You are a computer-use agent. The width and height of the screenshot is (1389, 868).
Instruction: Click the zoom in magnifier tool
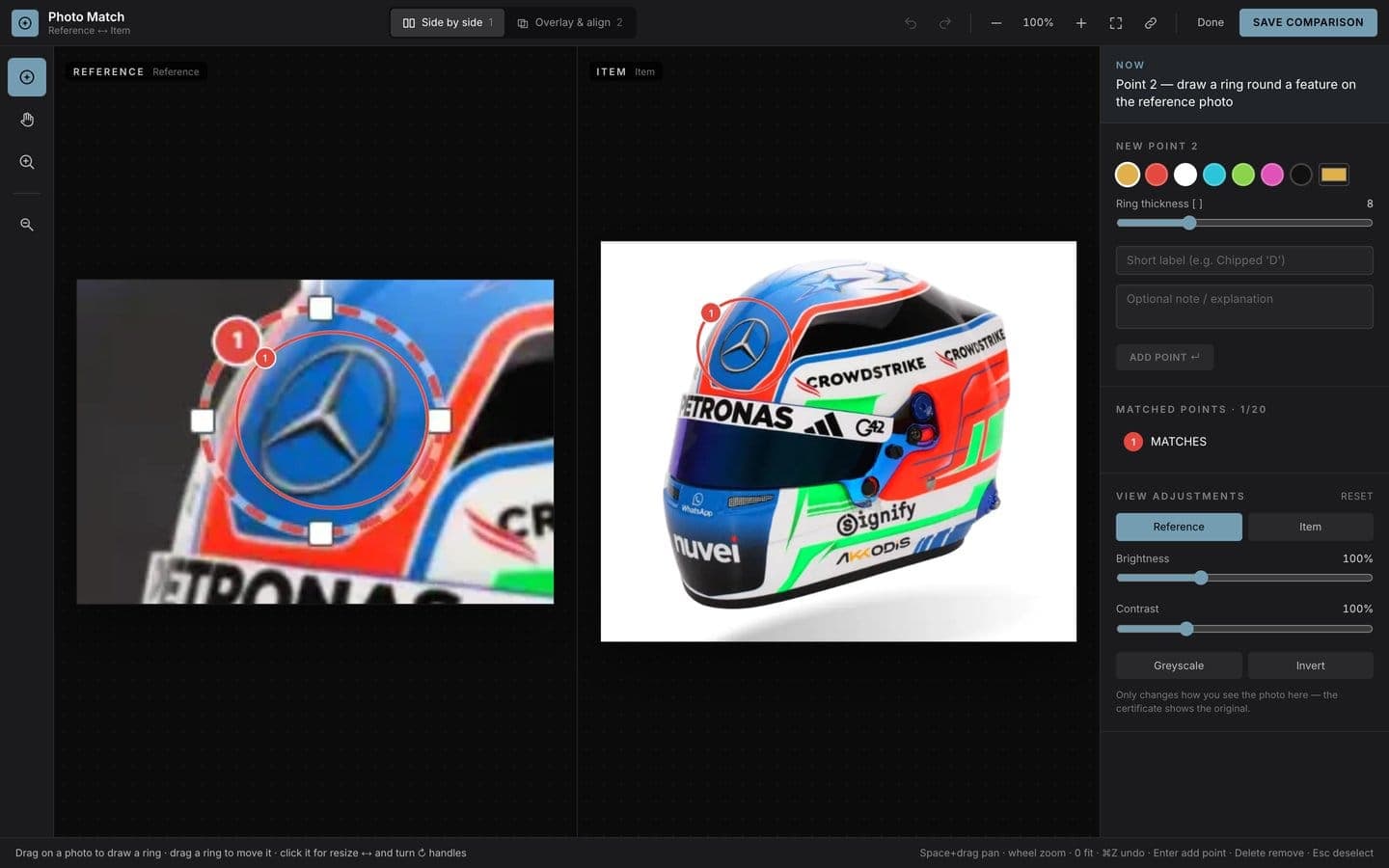[x=27, y=162]
